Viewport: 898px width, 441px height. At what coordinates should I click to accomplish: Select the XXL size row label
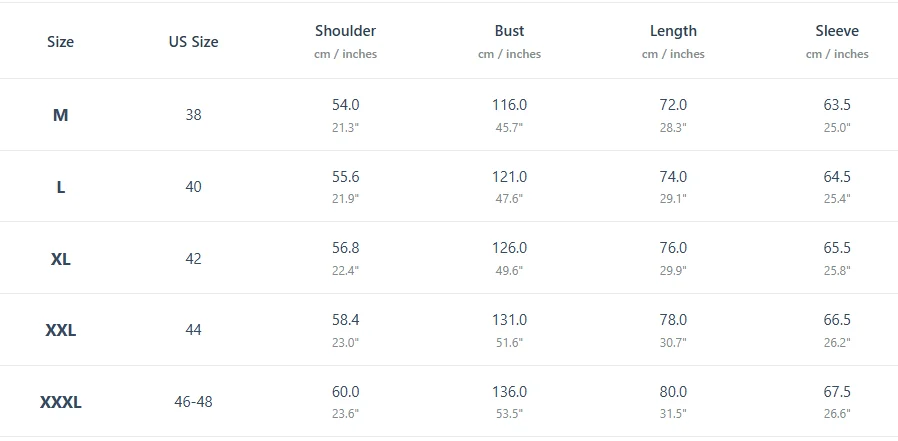pos(60,331)
